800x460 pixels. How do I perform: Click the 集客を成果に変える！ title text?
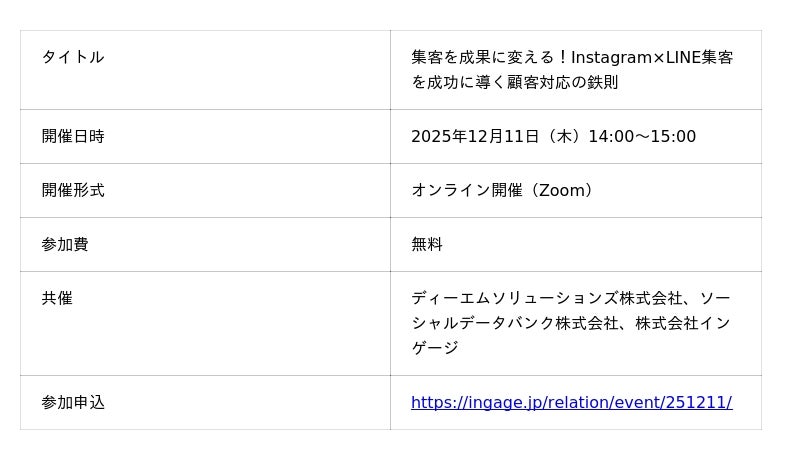coord(490,58)
